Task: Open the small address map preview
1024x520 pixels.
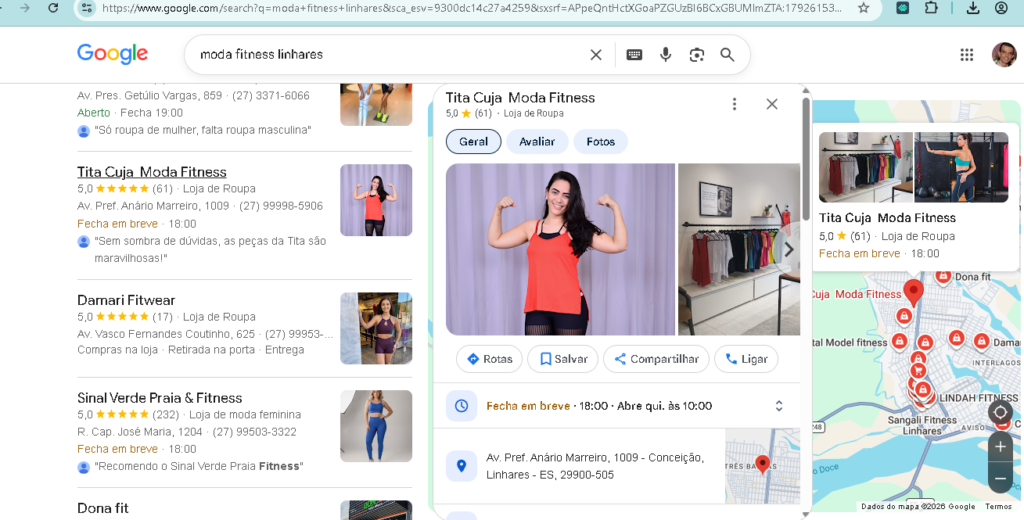Action: click(x=763, y=466)
